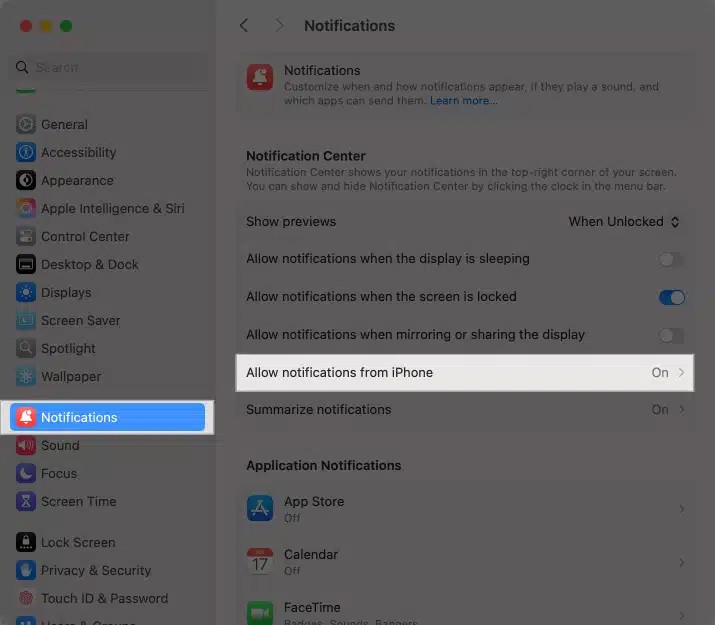Screen dimensions: 715x625
Task: Open the App Store notification icon
Action: 260,509
